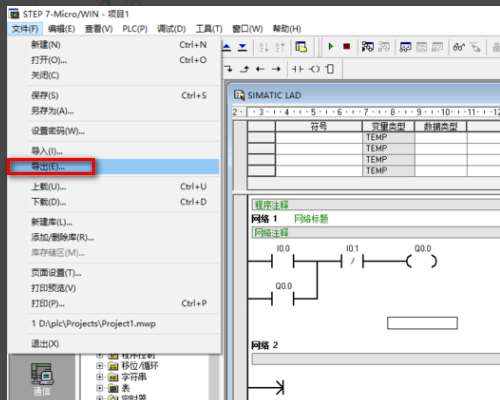
Task: Choose 保存(S) menu entry
Action: point(113,96)
